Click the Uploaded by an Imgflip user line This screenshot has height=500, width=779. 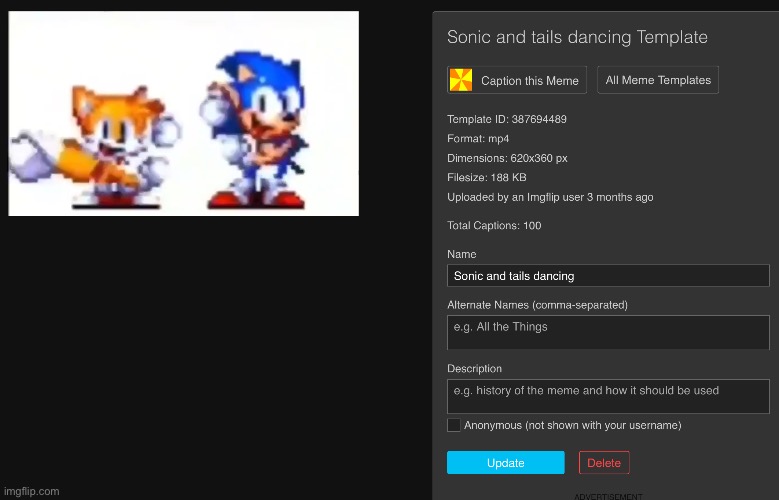point(550,197)
